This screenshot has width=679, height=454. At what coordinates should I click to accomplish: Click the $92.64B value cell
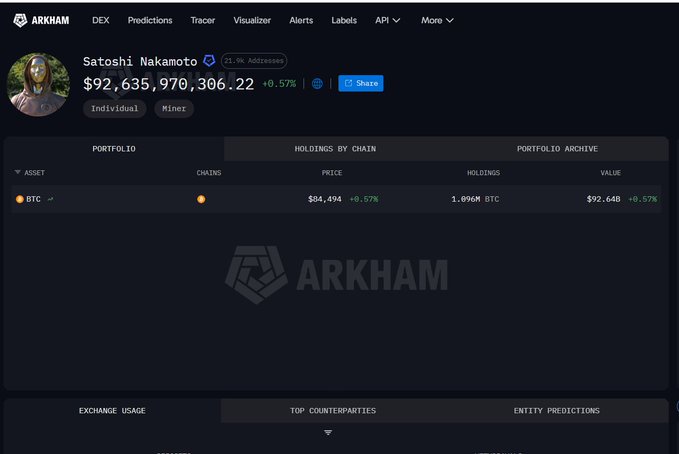pyautogui.click(x=603, y=199)
